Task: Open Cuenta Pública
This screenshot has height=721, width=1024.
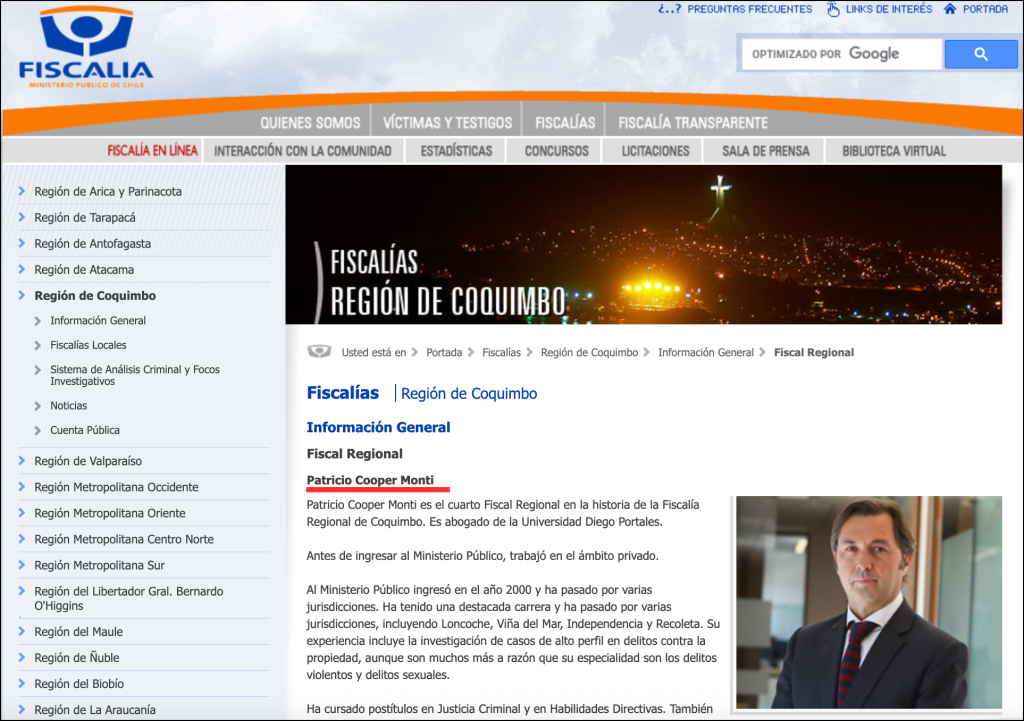Action: pos(85,430)
